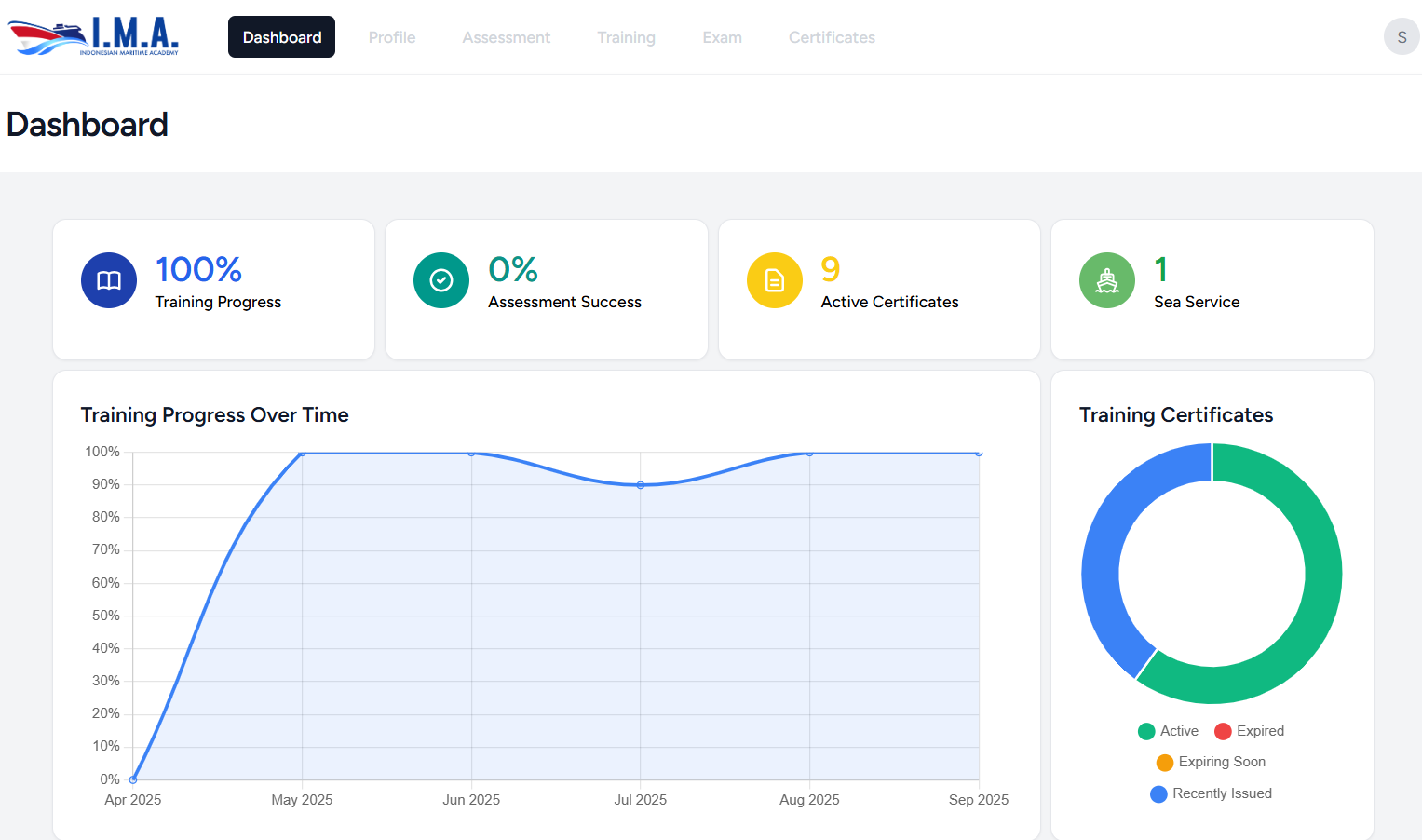Click the Jul 2025 data point
The image size is (1422, 840).
(641, 485)
